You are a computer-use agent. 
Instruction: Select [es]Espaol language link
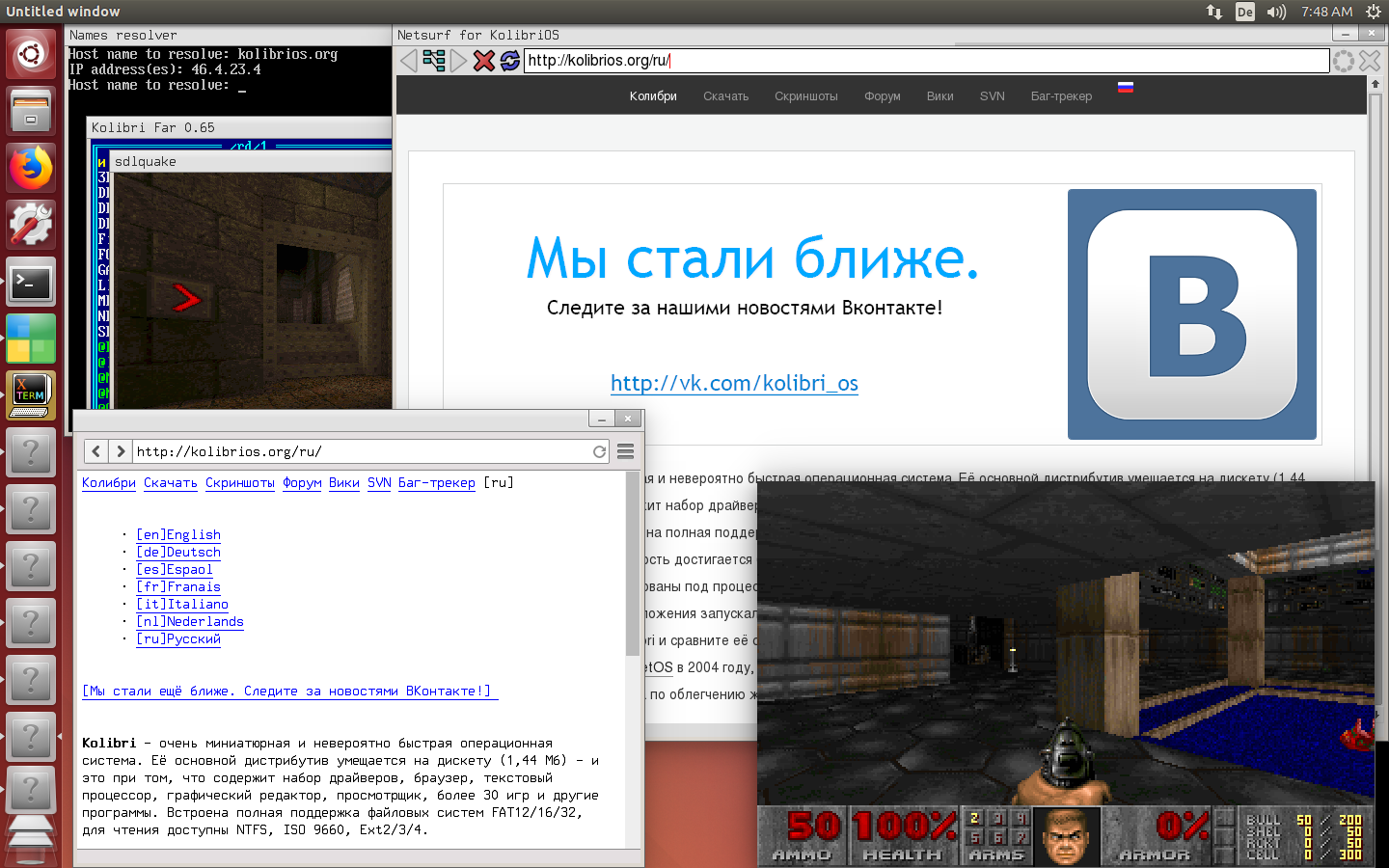(x=175, y=569)
